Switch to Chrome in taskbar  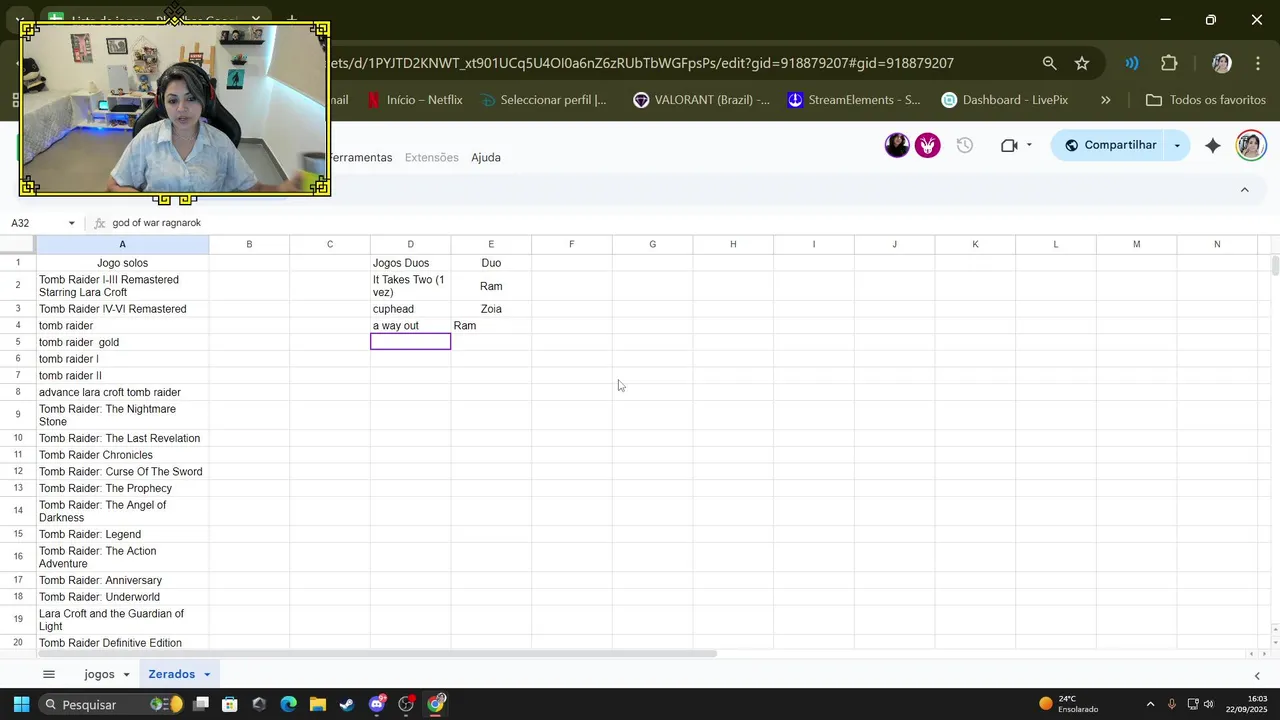coord(436,704)
